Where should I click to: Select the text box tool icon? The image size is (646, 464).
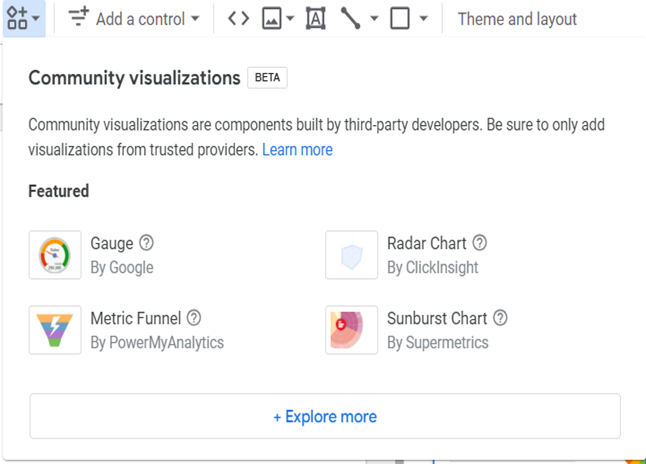pos(316,19)
